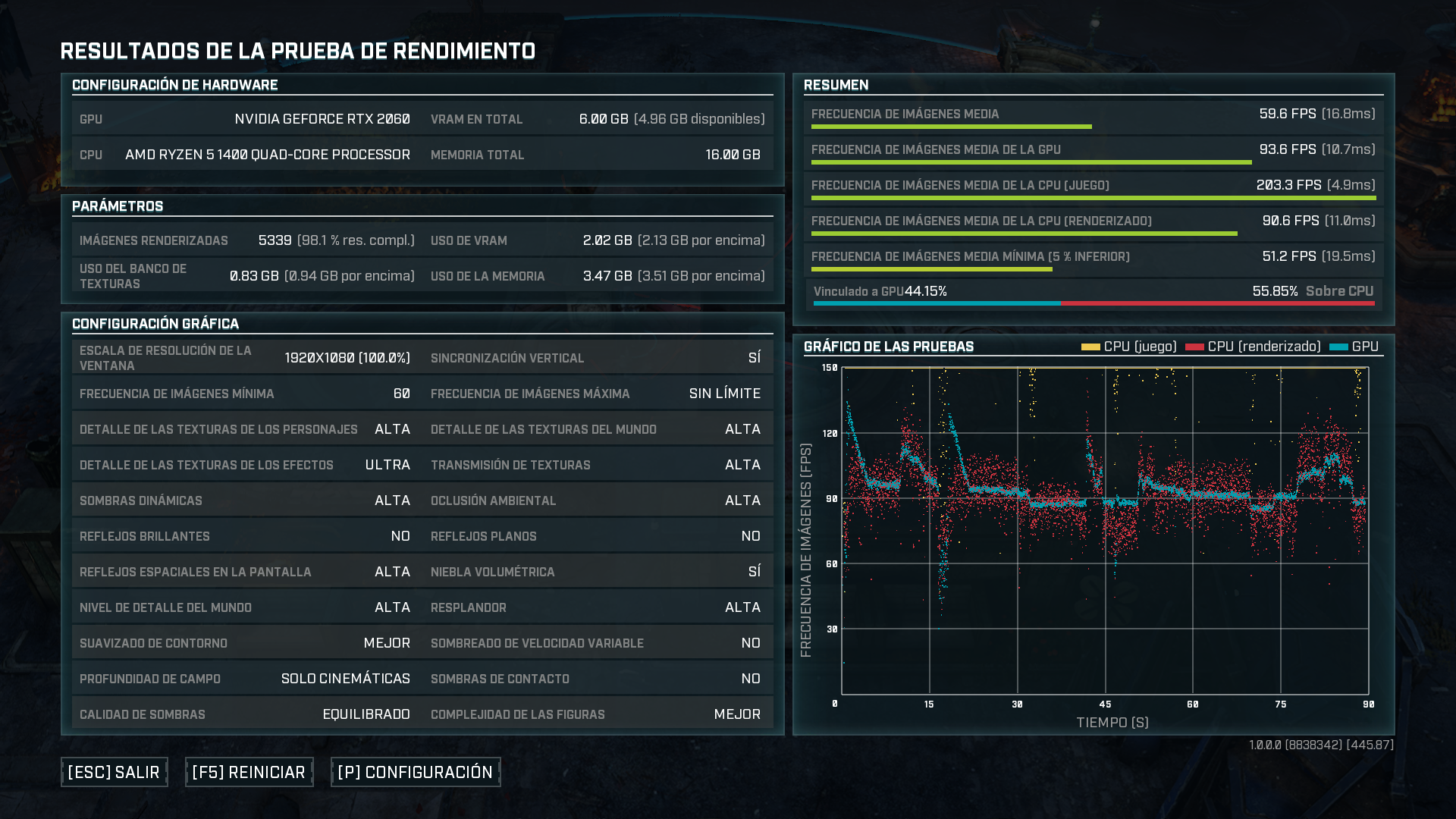The height and width of the screenshot is (819, 1456).
Task: Click the blue GPU legend swatch
Action: click(1338, 347)
